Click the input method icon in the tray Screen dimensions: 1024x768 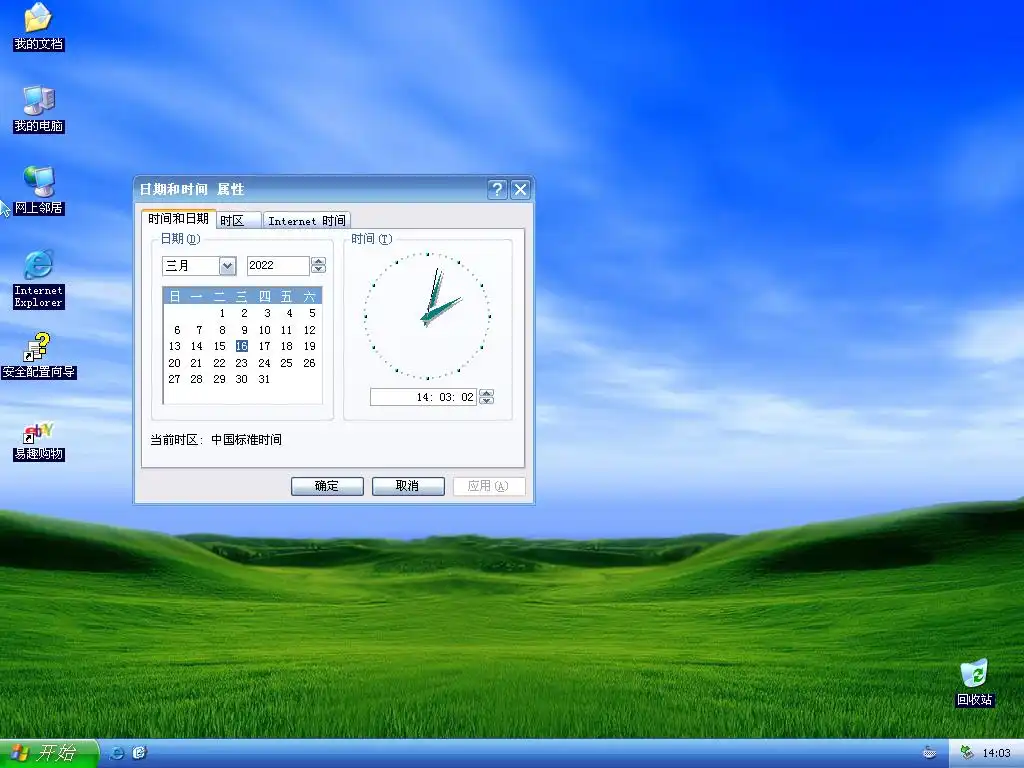point(929,753)
